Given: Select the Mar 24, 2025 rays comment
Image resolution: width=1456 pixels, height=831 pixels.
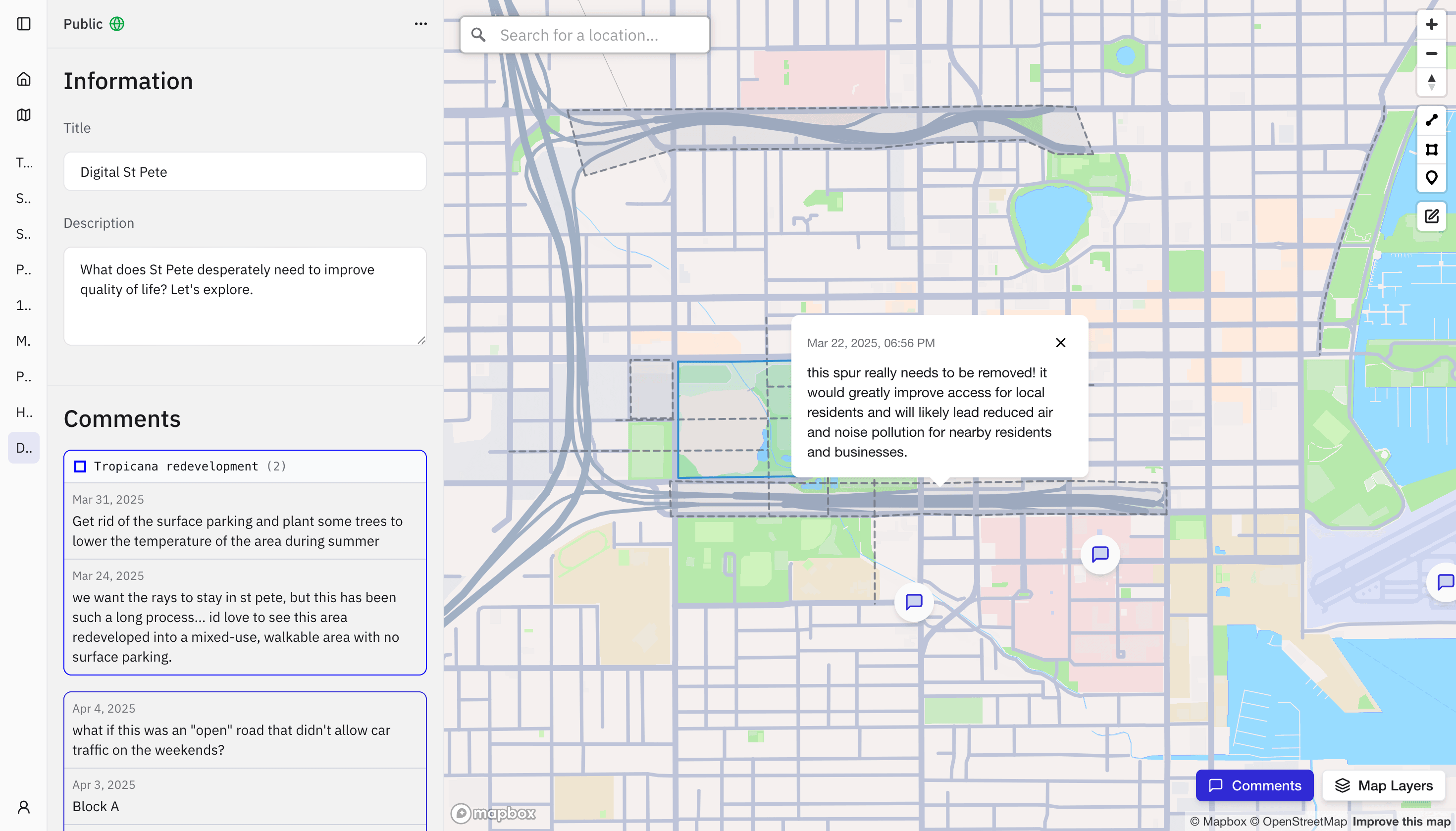Looking at the screenshot, I should (245, 617).
